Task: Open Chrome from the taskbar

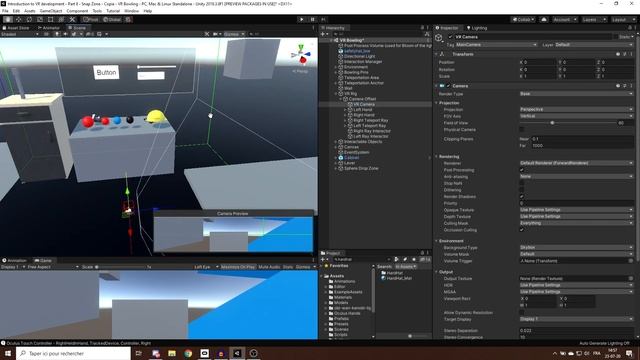Action: [x=188, y=353]
